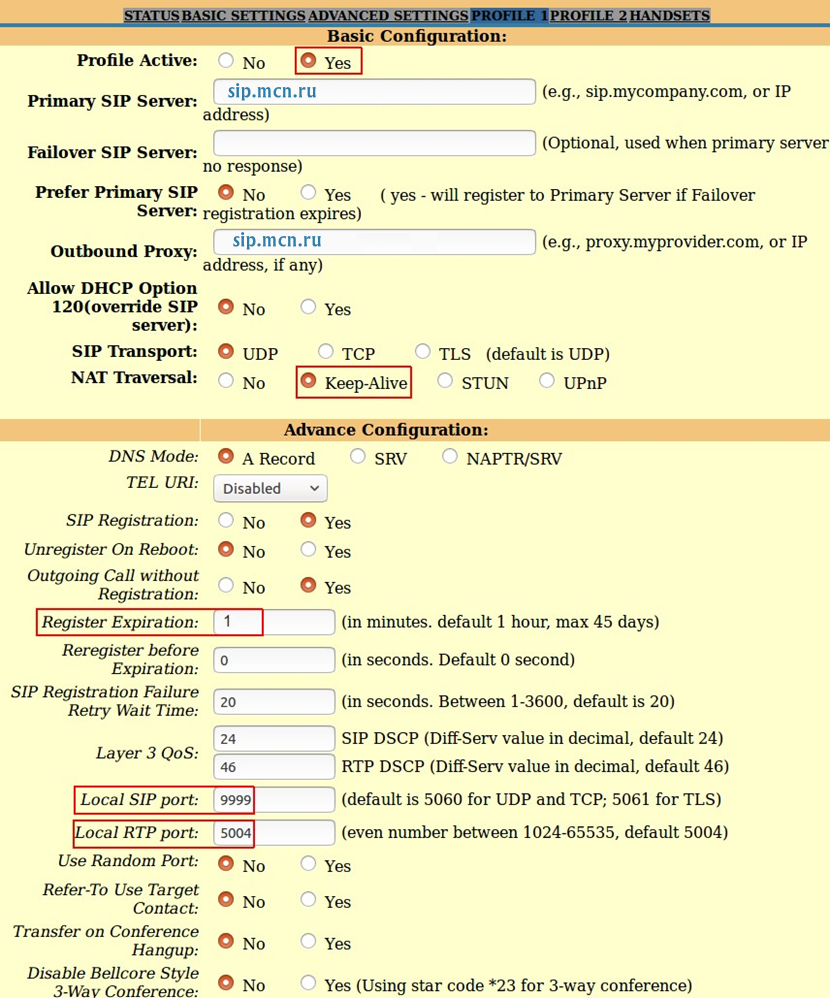Select SRV DNS Mode
The image size is (830, 998).
358,456
